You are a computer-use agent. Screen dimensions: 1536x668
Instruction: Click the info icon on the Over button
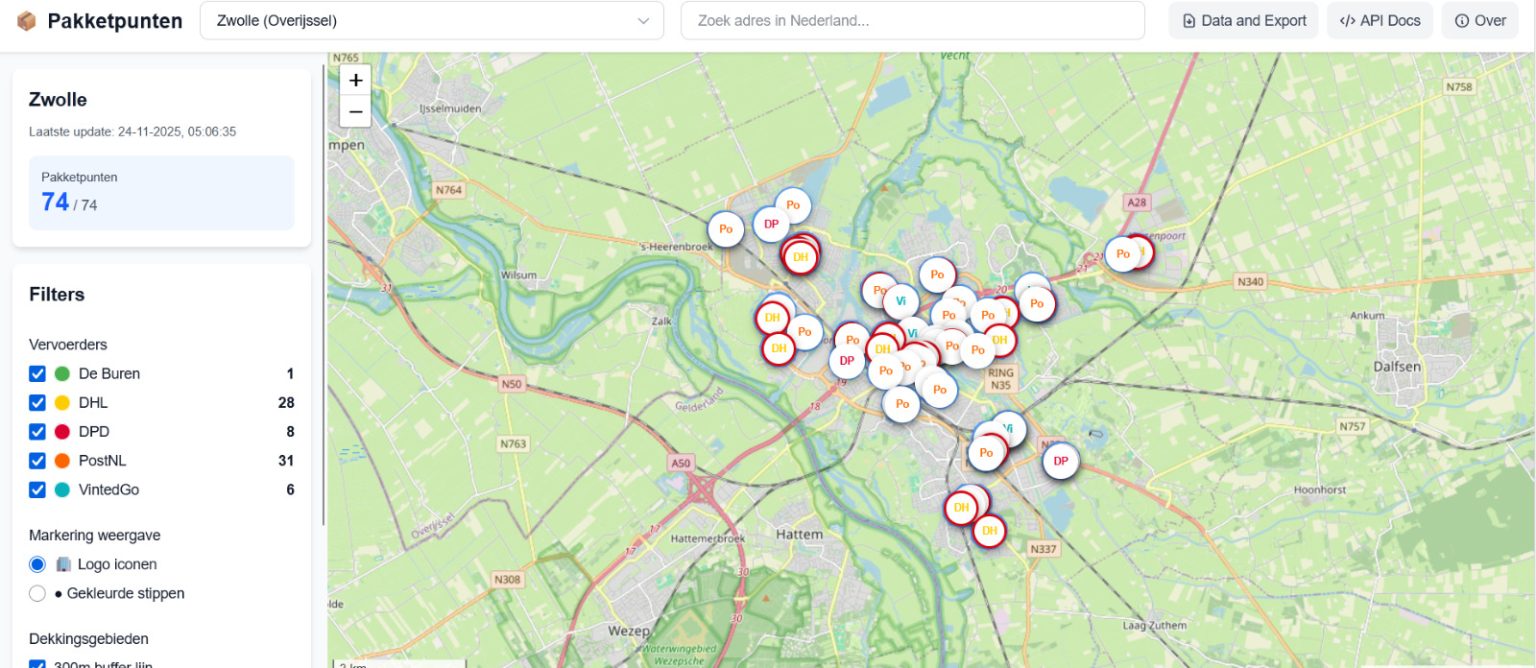click(1461, 19)
